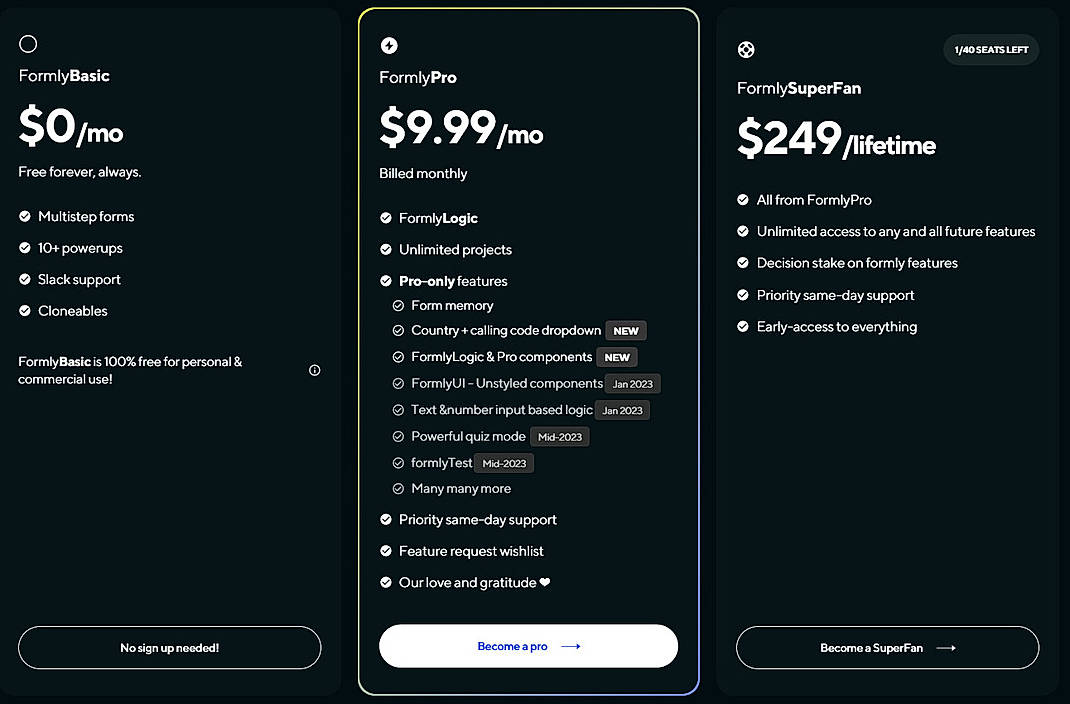The height and width of the screenshot is (704, 1070).
Task: Click the checkmark beside 'Unlimited projects'
Action: point(386,249)
